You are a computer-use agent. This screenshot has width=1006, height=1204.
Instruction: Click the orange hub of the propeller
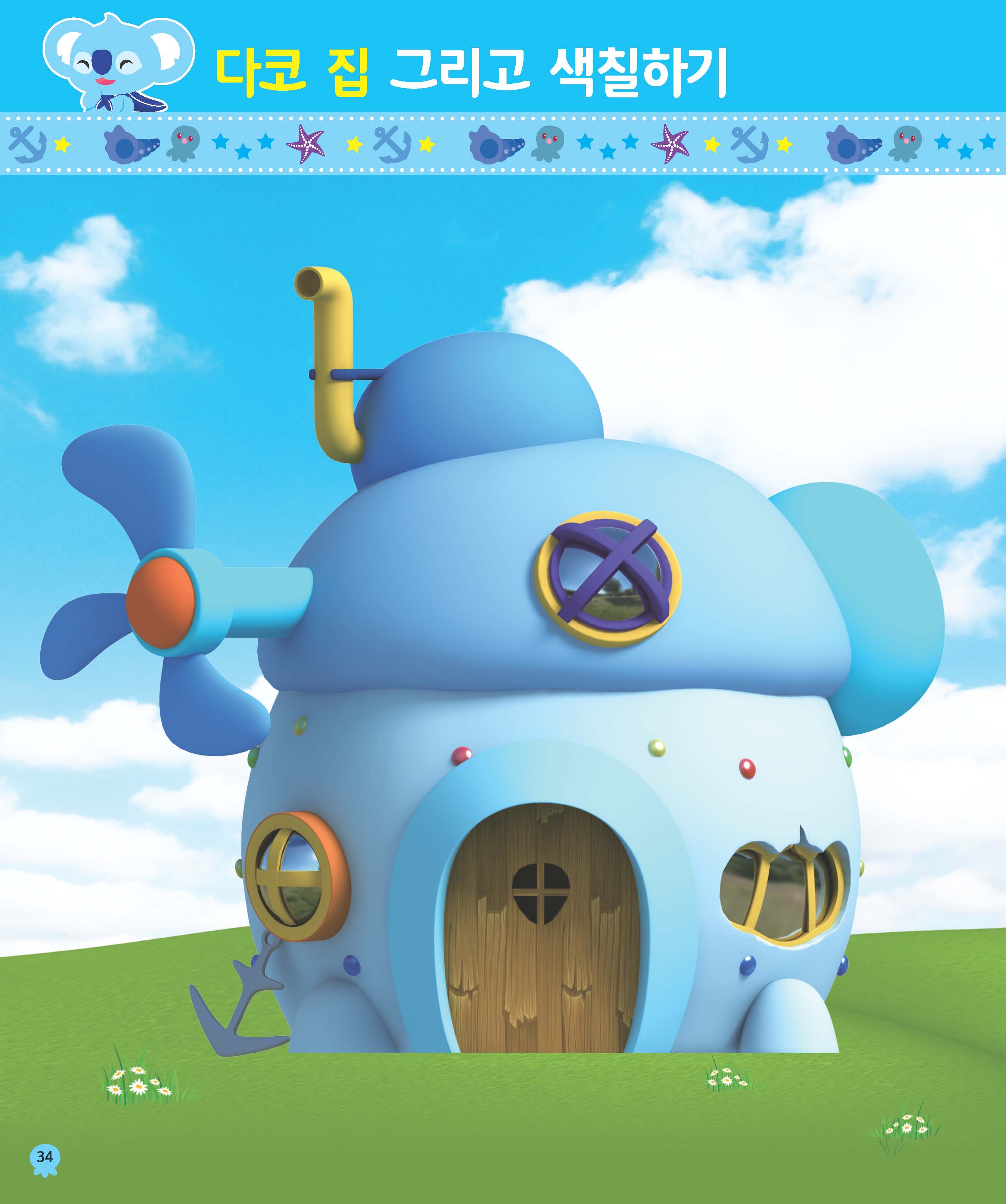[x=161, y=603]
